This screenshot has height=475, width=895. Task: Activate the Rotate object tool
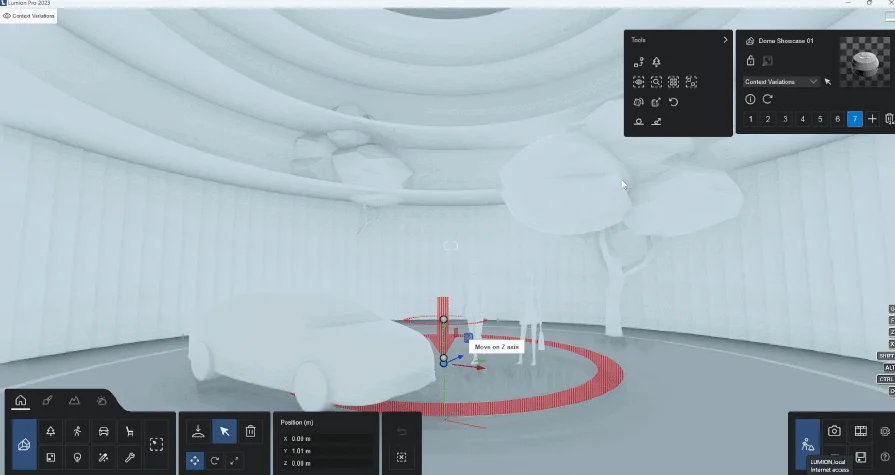(x=215, y=460)
